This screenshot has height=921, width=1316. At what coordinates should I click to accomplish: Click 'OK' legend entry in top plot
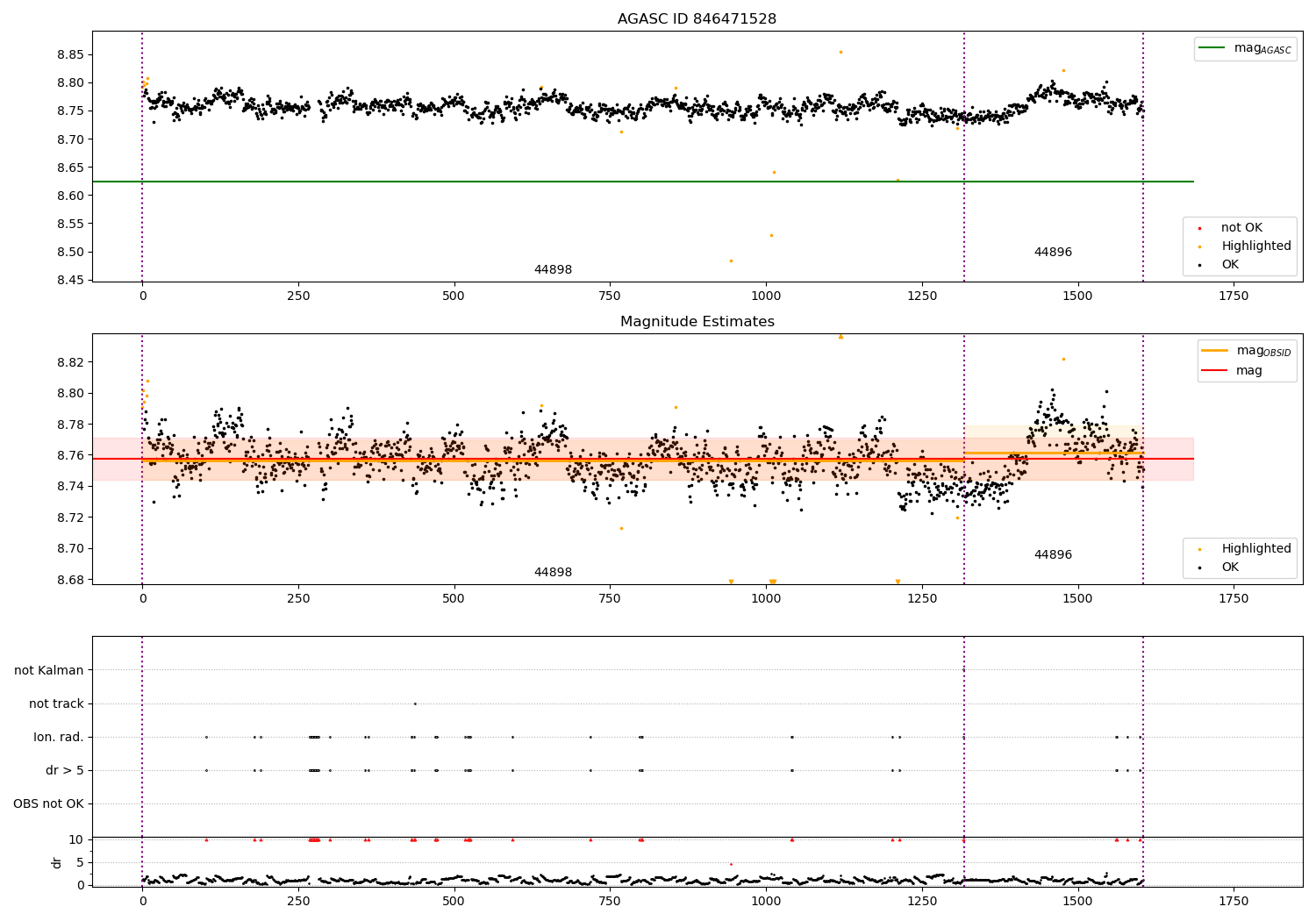point(1230,265)
